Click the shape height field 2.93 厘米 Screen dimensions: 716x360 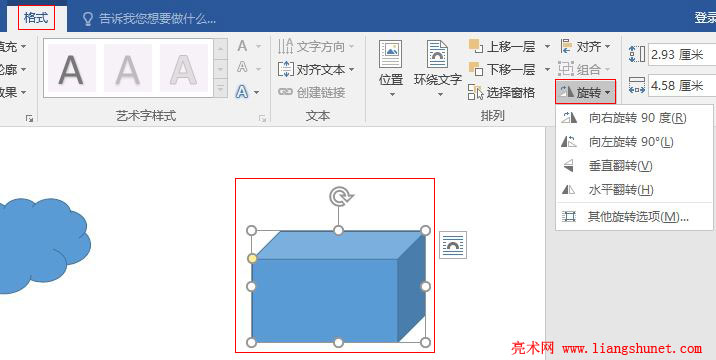682,54
